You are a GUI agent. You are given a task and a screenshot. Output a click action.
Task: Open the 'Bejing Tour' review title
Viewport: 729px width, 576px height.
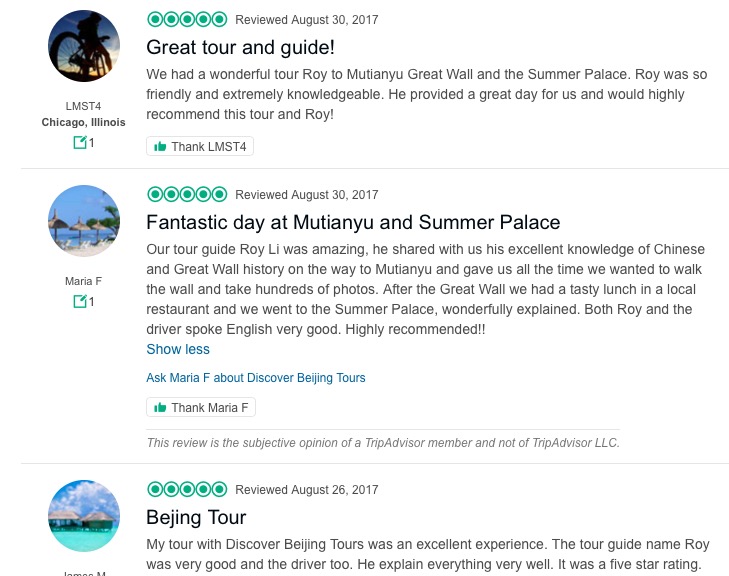click(196, 517)
